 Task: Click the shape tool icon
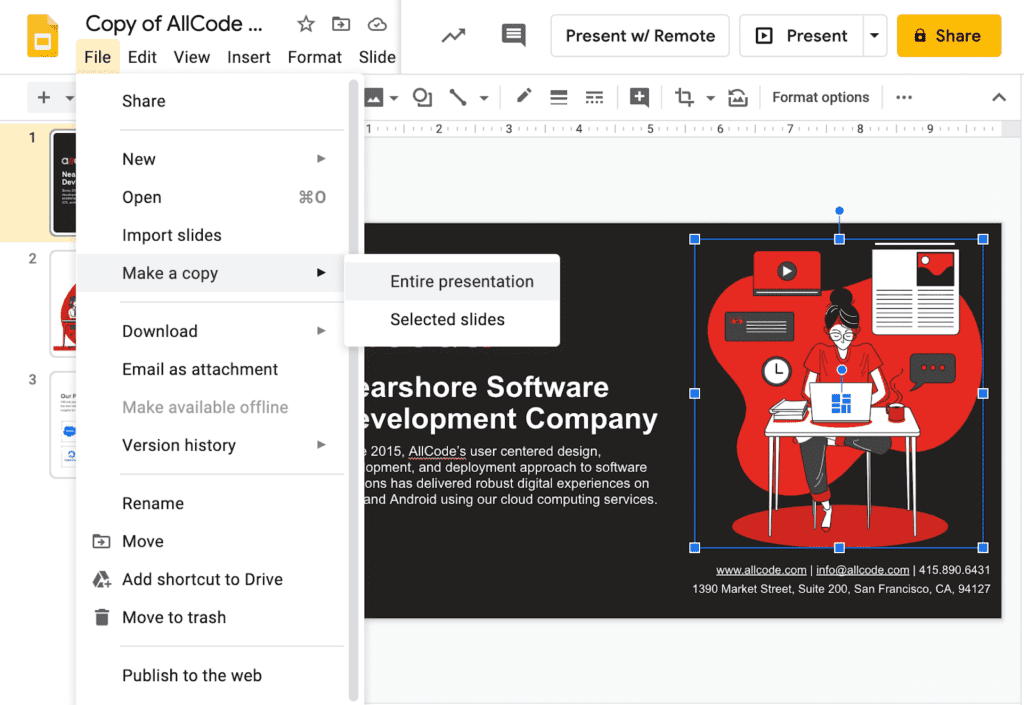(x=422, y=97)
